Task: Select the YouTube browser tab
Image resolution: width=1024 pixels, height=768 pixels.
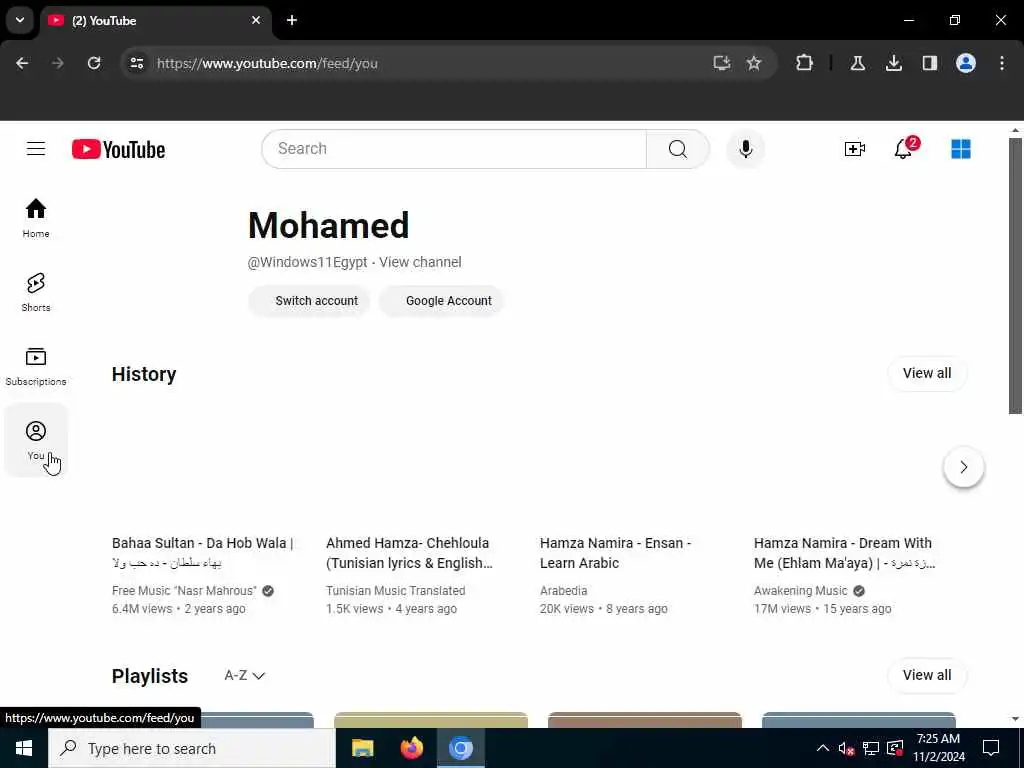Action: tap(155, 21)
